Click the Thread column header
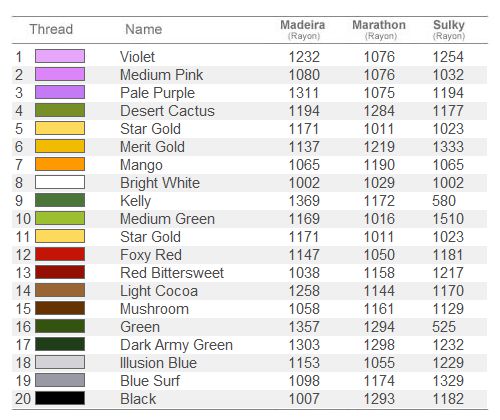The height and width of the screenshot is (420, 500). coord(51,29)
